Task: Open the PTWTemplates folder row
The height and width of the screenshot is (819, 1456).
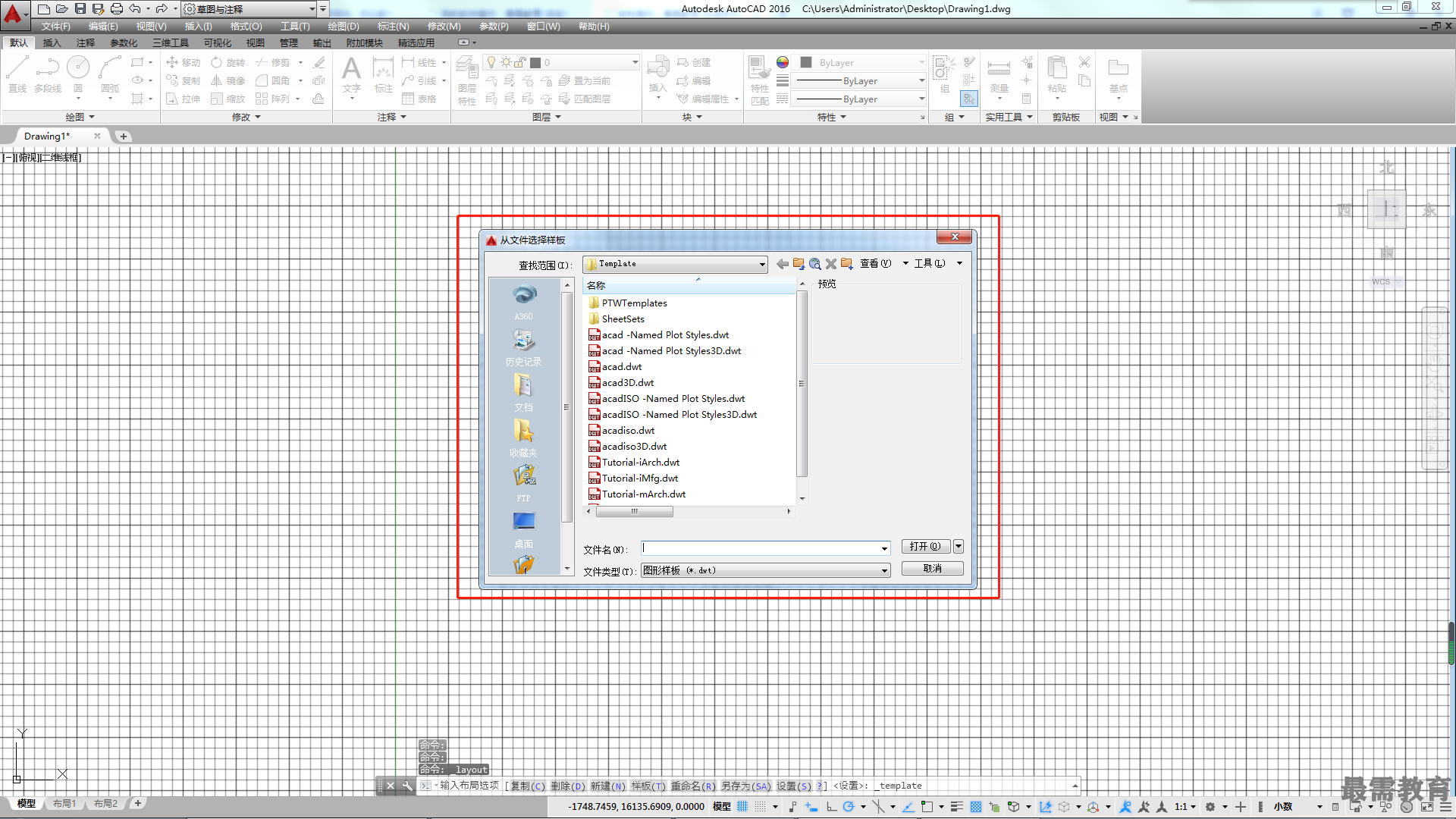Action: coord(635,303)
